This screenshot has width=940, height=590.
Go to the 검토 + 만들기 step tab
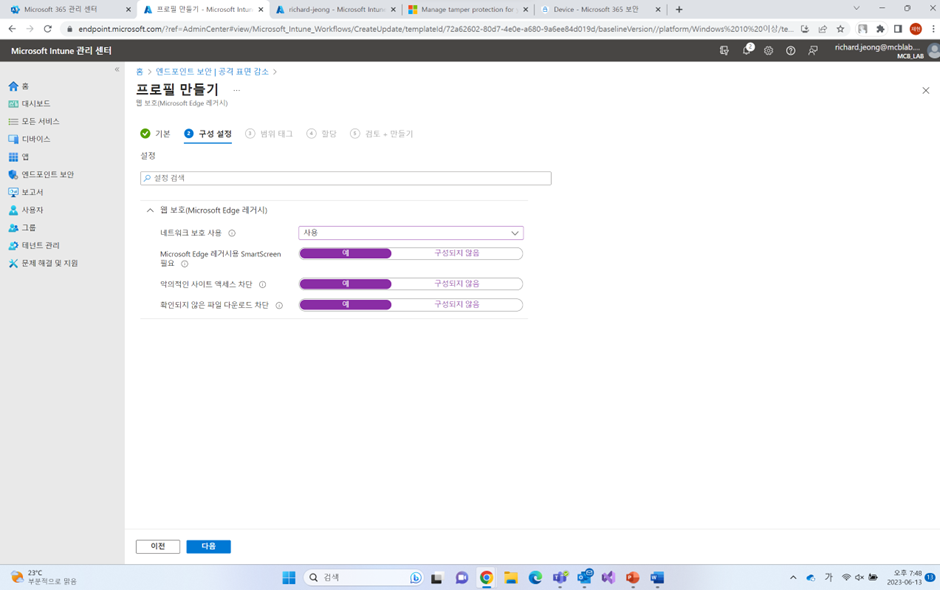tap(382, 134)
